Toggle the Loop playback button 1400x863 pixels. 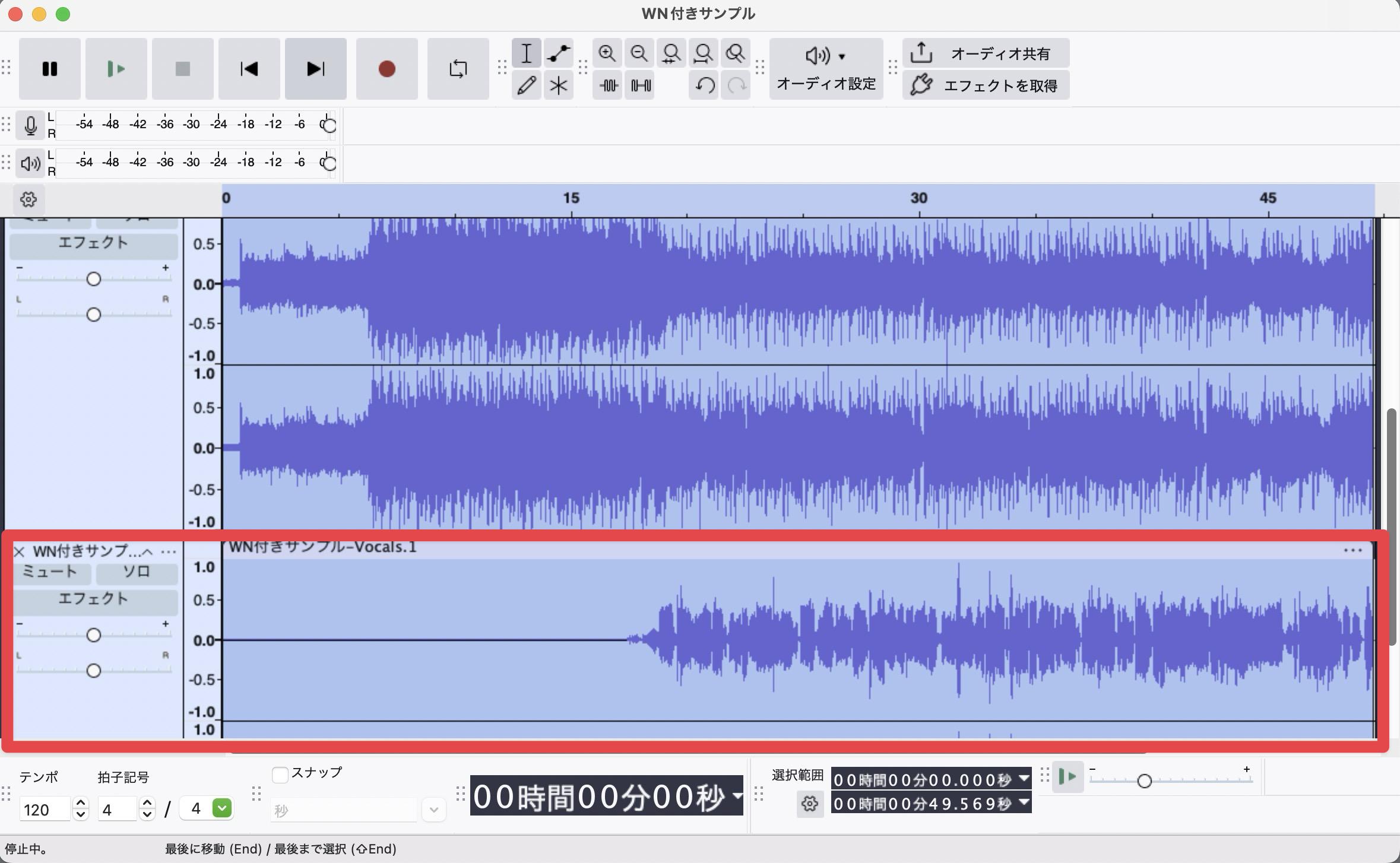pos(458,69)
